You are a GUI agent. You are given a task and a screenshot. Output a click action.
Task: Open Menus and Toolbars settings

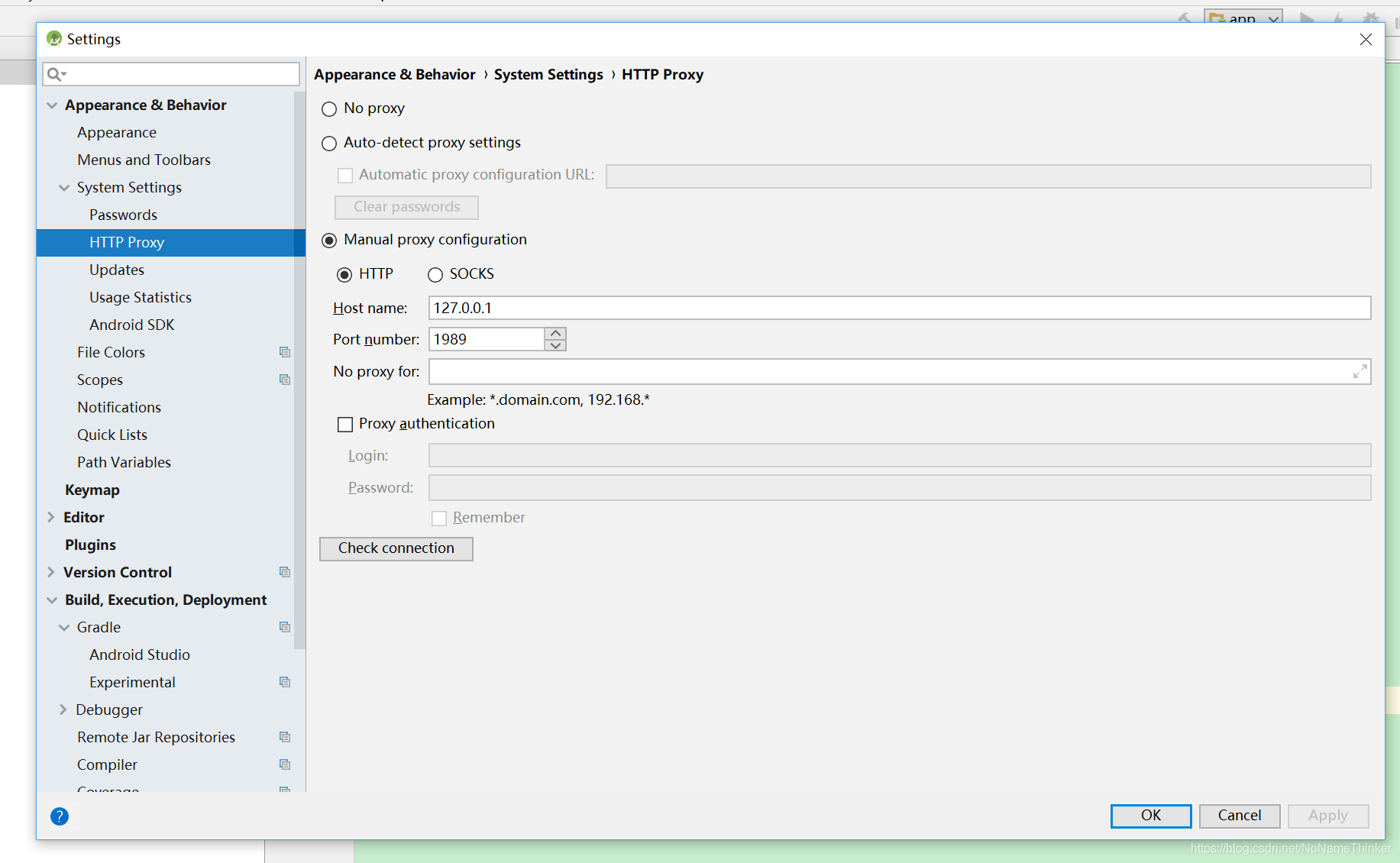click(x=144, y=160)
